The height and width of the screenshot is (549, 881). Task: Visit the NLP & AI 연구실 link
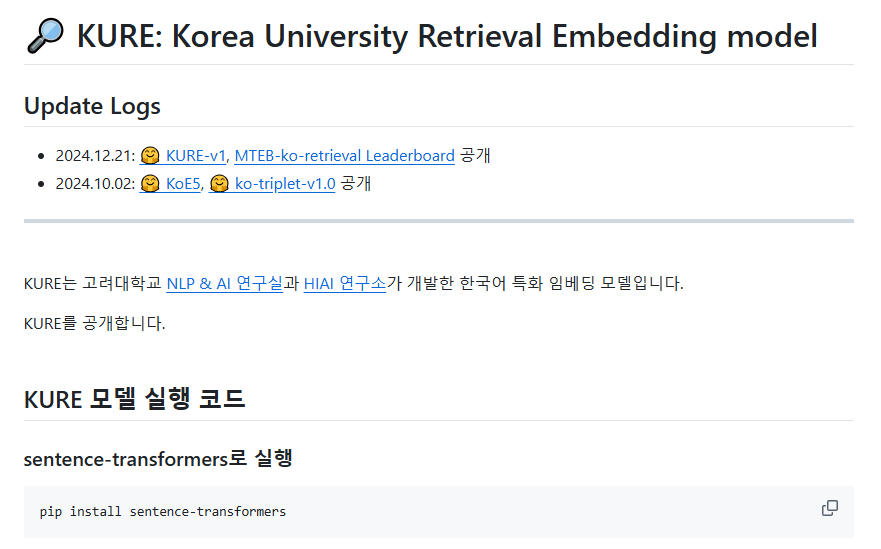click(x=224, y=283)
